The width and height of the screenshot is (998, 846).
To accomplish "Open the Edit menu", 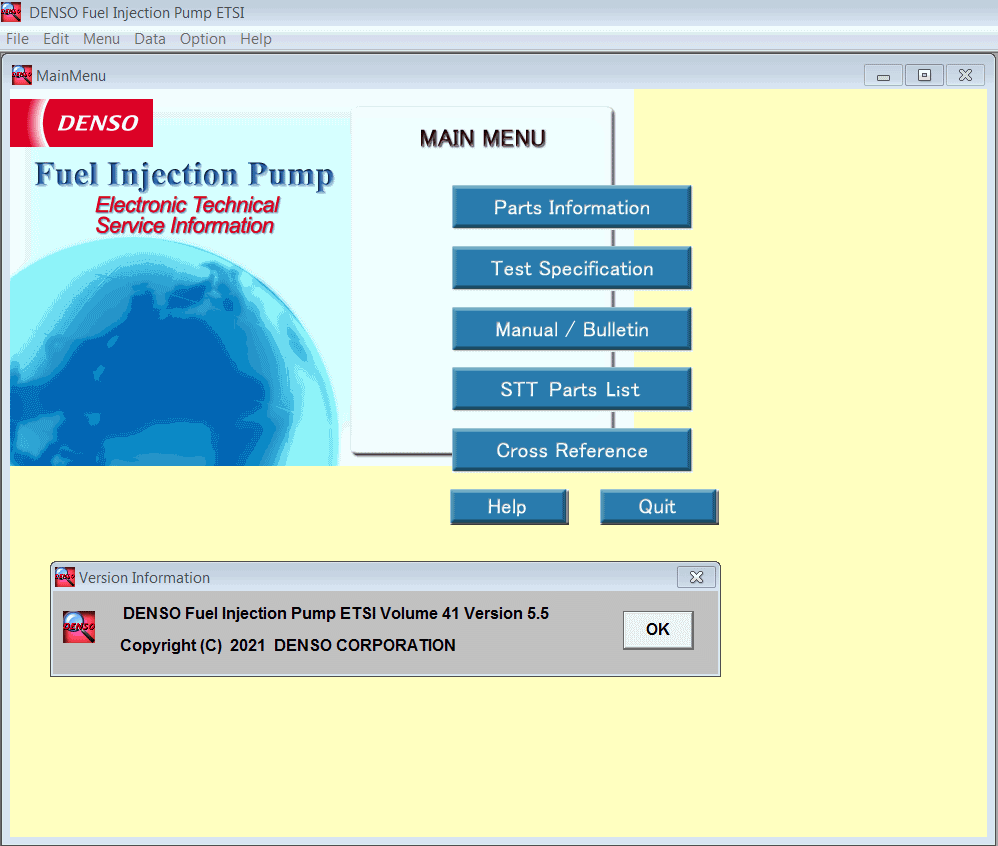I will click(55, 39).
